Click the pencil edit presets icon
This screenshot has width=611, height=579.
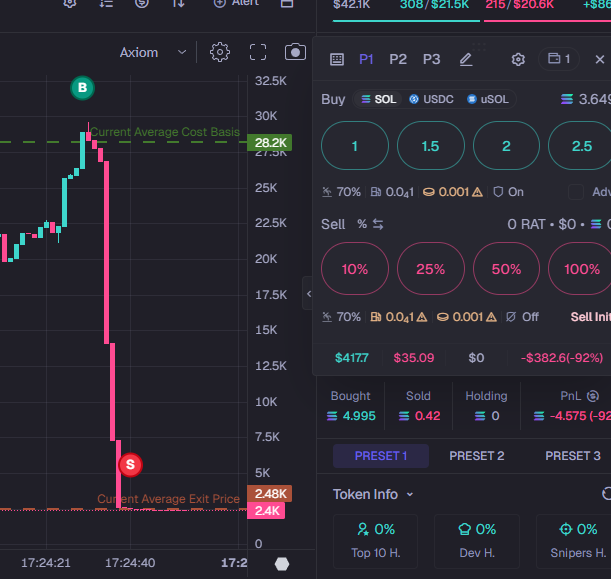click(x=466, y=60)
